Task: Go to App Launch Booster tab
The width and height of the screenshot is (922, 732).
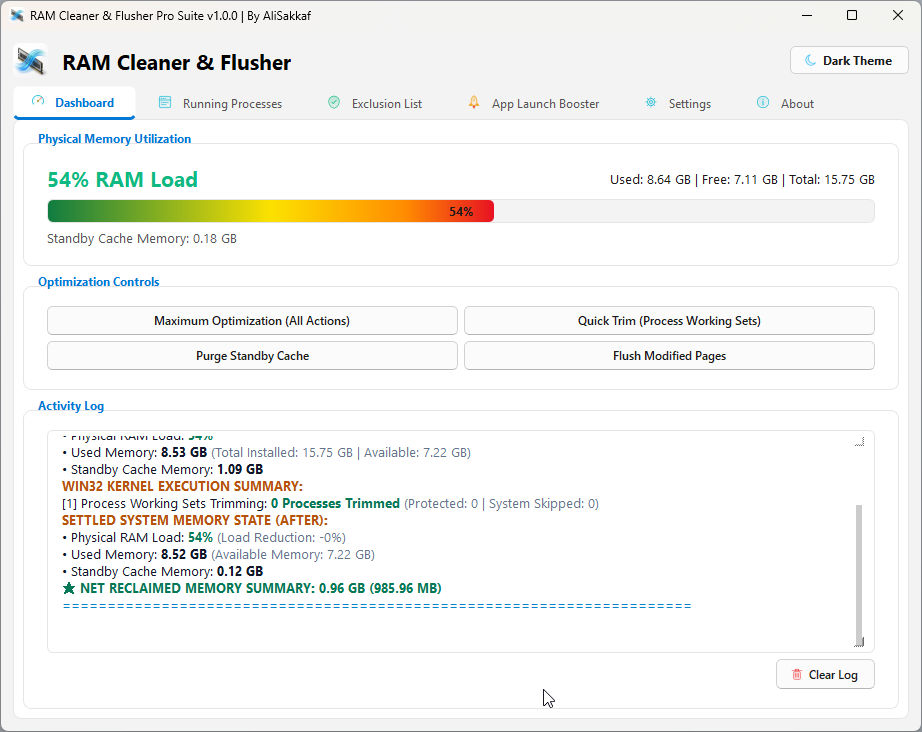Action: pos(534,103)
